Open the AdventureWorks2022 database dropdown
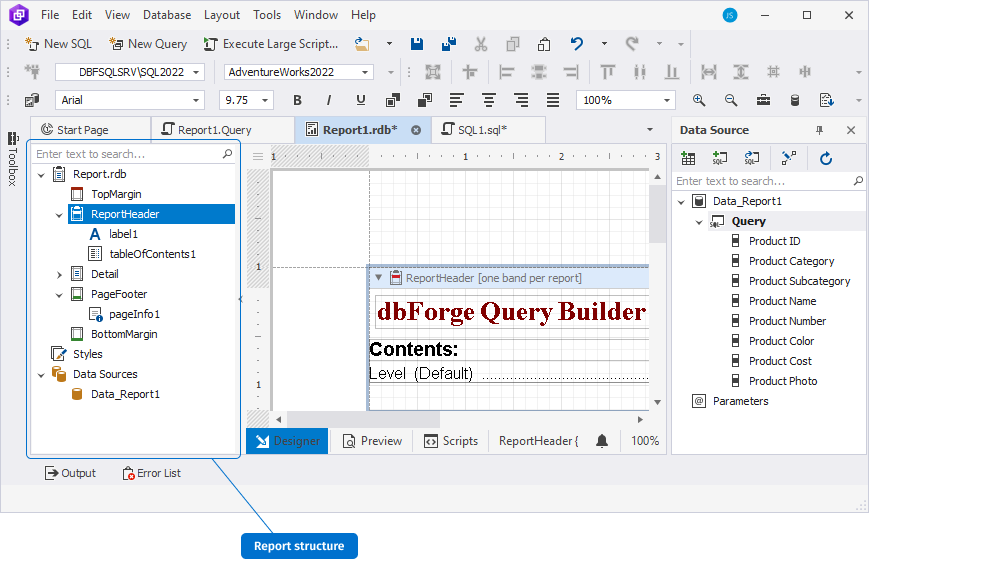 (365, 72)
